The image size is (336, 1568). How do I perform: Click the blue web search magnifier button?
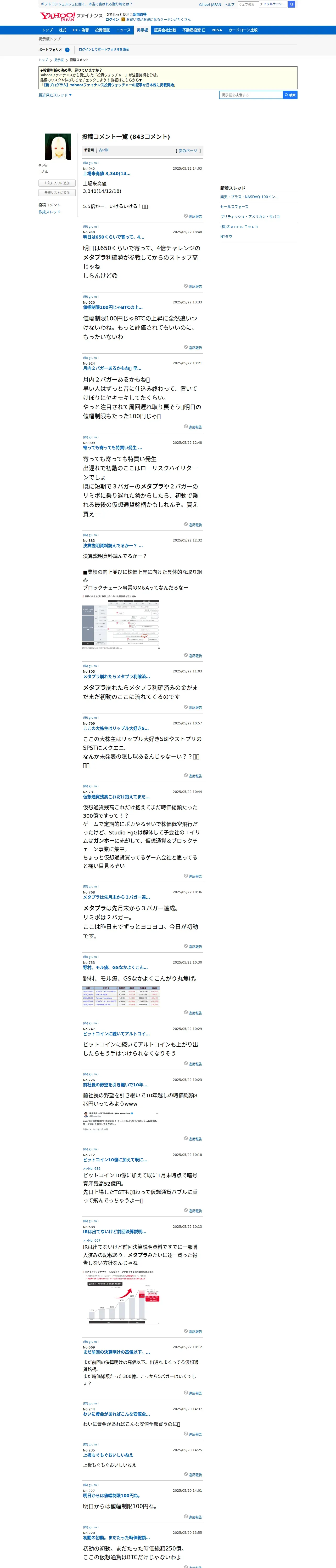coord(292,4)
